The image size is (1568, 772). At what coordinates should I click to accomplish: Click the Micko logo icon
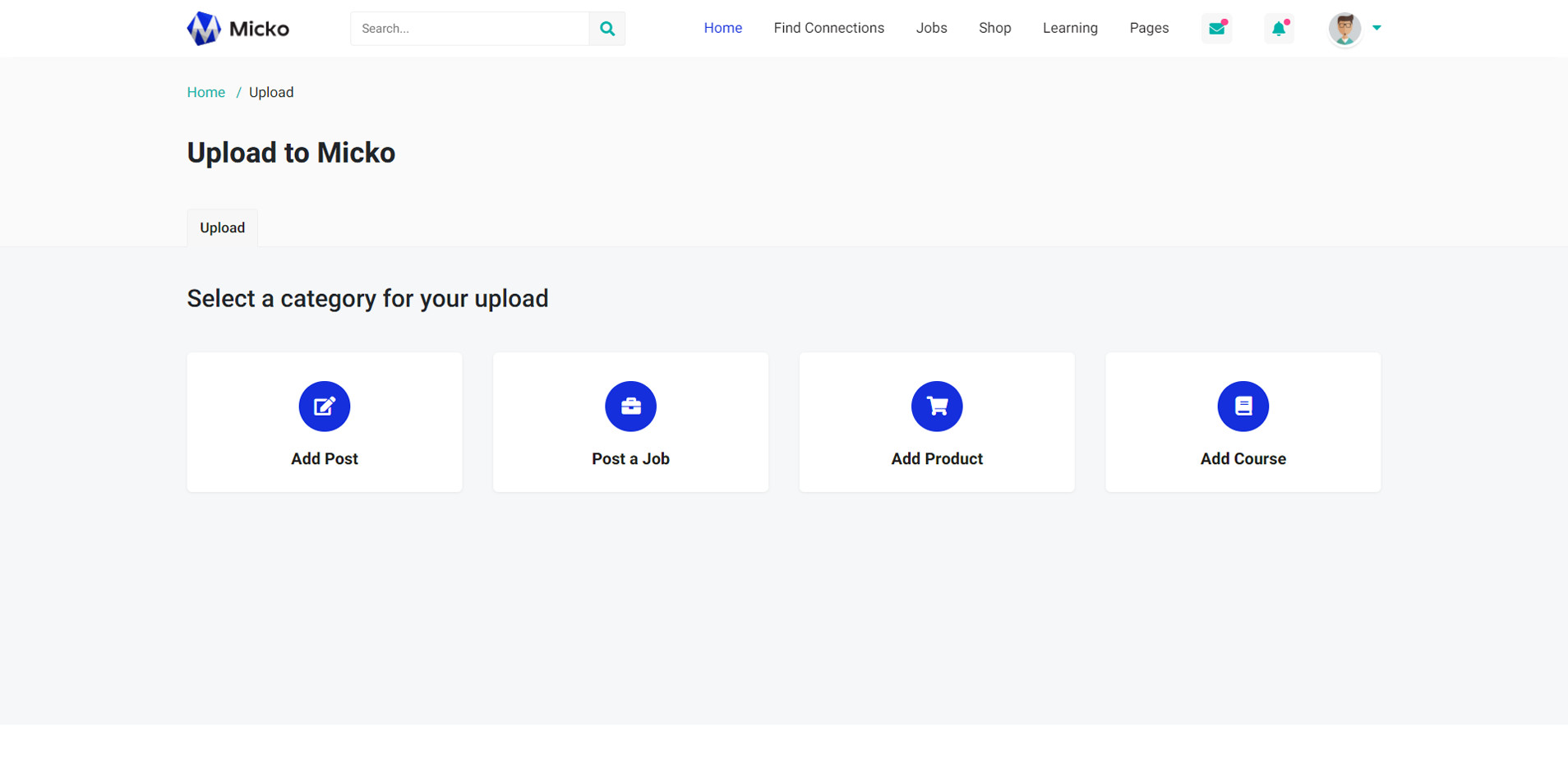pos(203,29)
